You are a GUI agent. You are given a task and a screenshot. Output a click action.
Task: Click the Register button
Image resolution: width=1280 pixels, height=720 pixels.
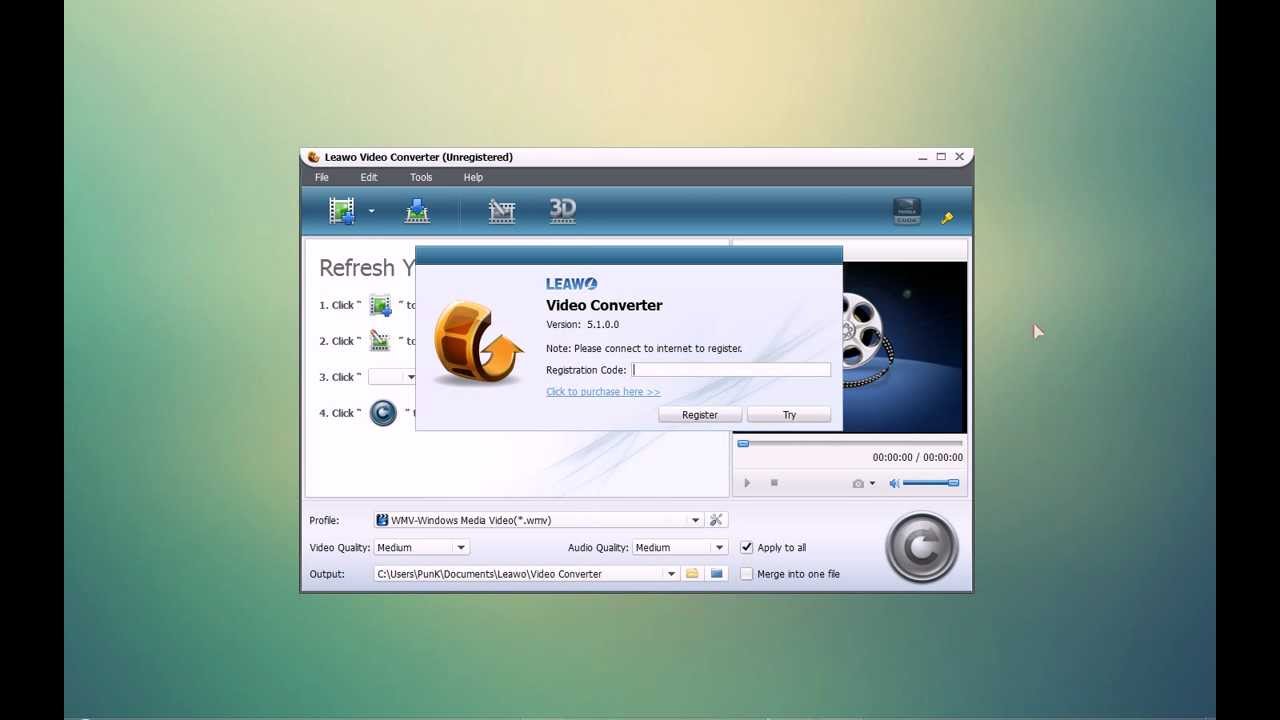[700, 414]
